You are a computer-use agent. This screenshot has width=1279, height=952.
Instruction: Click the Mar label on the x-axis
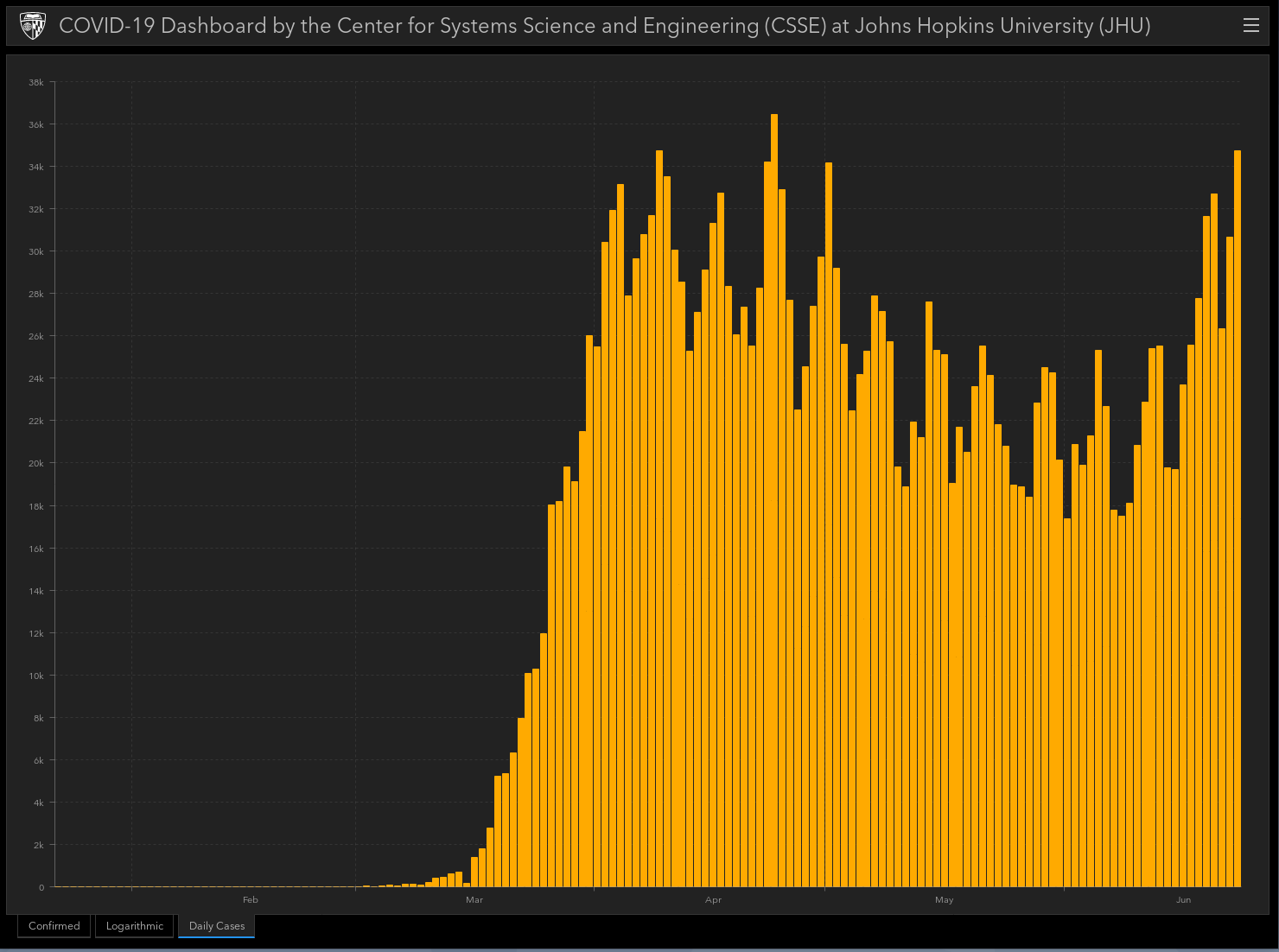[474, 900]
